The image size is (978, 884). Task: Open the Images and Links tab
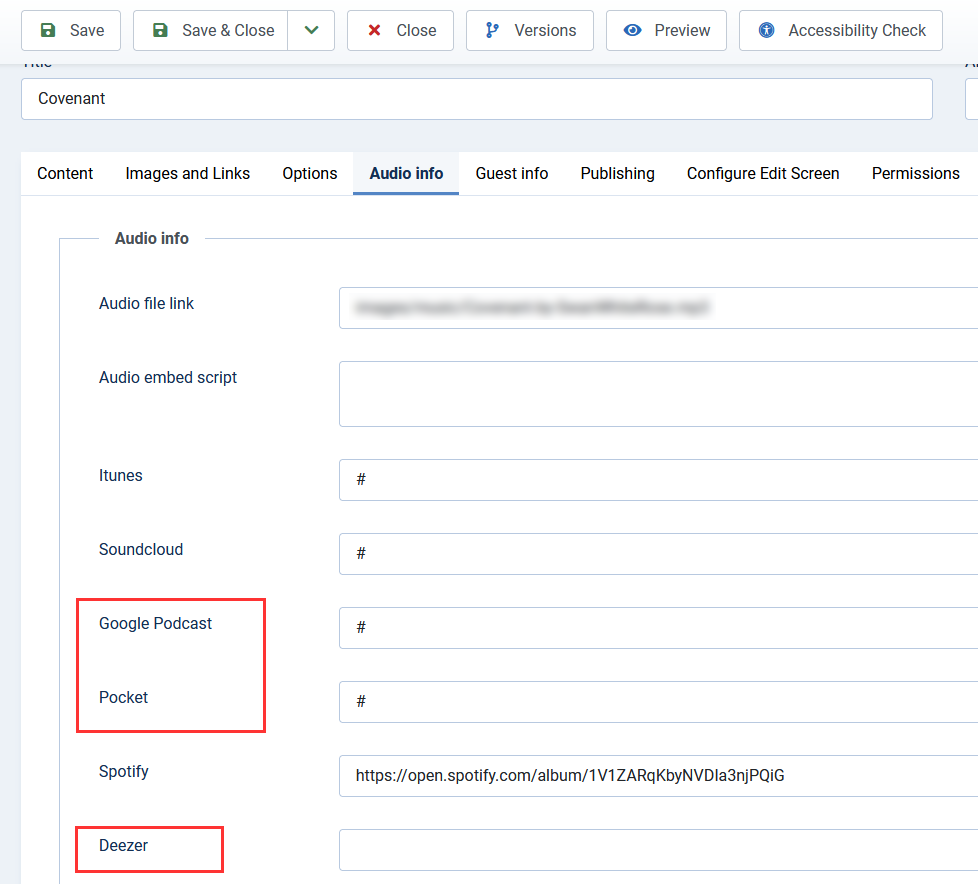[188, 173]
